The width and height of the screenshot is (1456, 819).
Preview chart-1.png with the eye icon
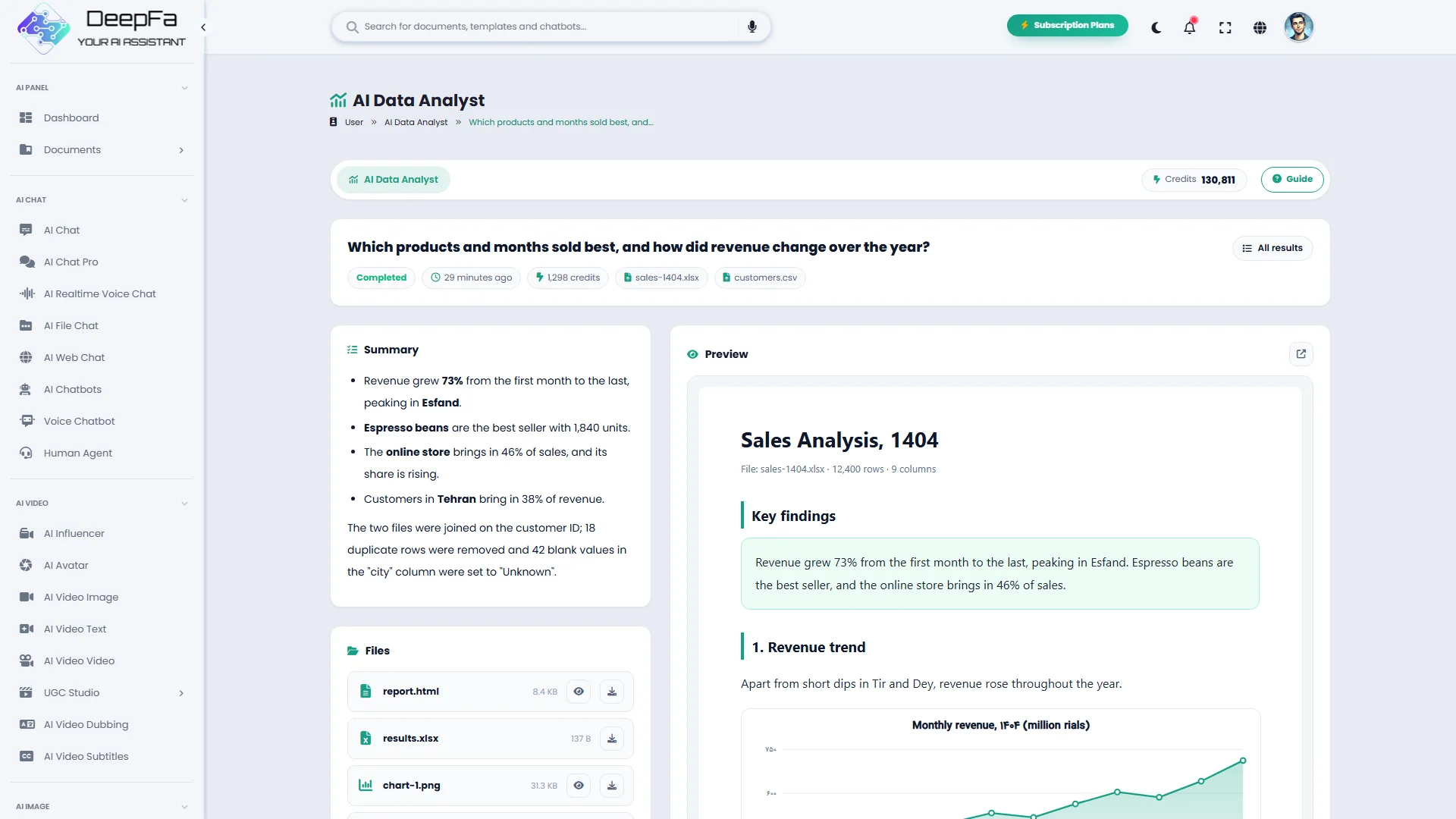coord(579,786)
